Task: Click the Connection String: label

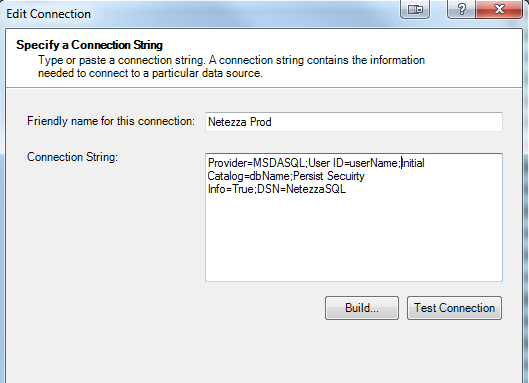Action: pyautogui.click(x=72, y=157)
